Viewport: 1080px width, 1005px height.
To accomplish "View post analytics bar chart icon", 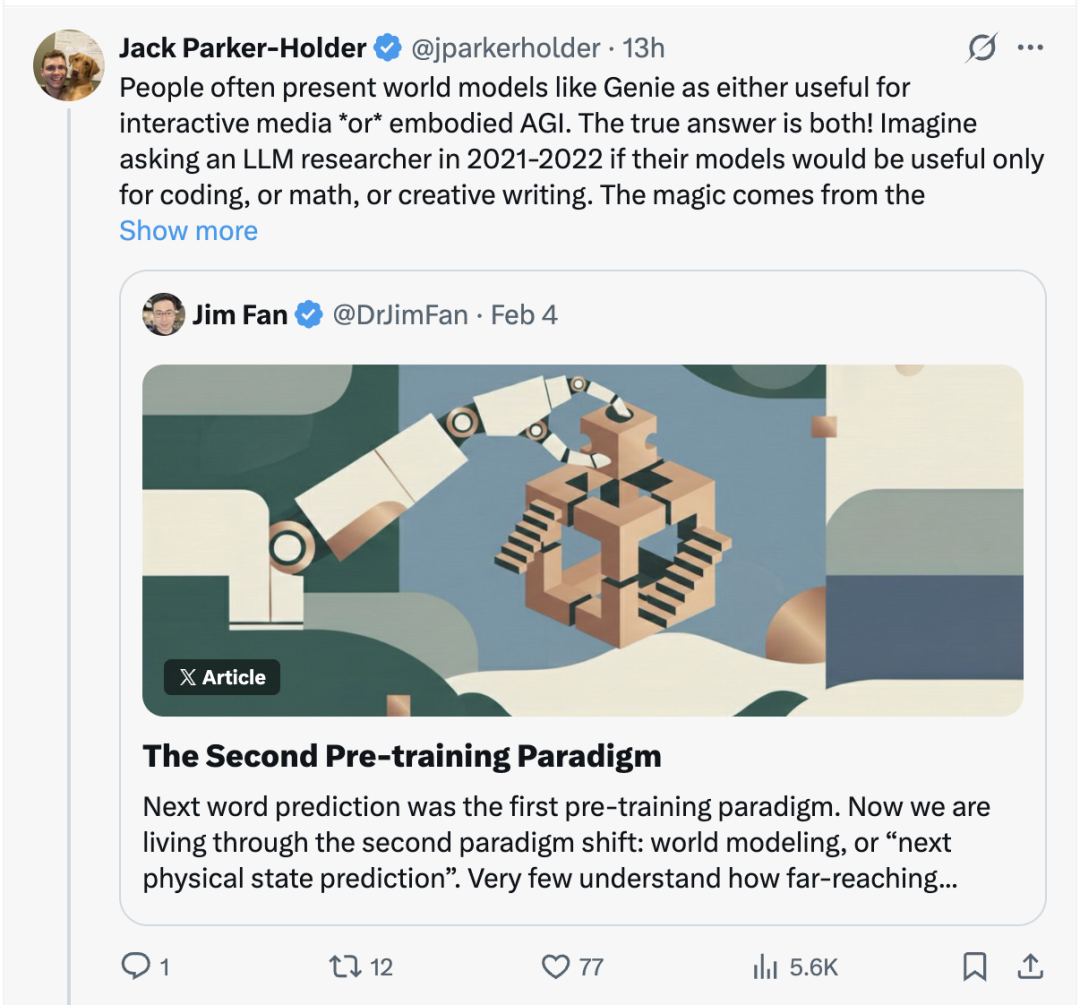I will (x=765, y=966).
